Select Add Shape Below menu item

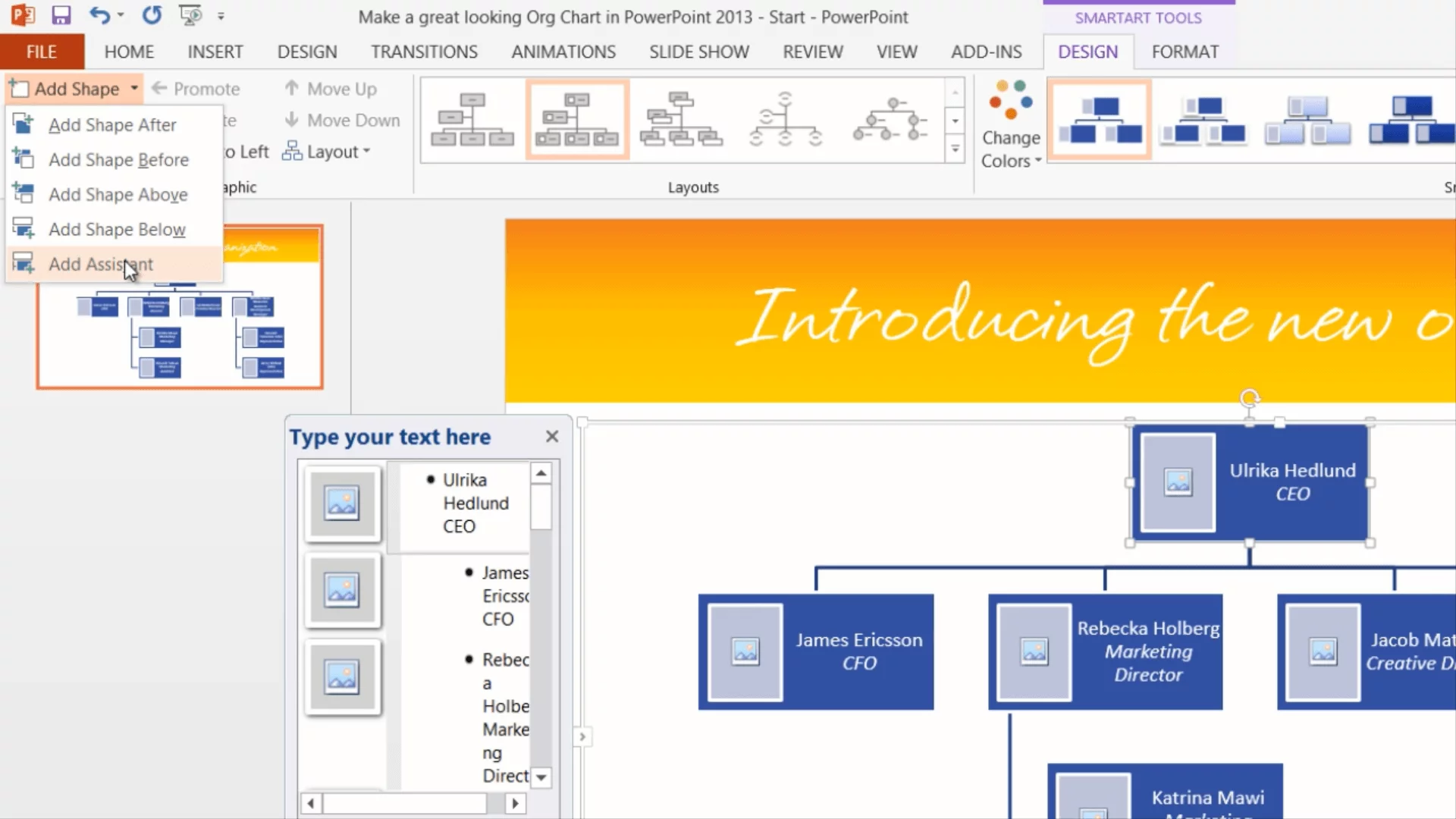click(x=117, y=229)
